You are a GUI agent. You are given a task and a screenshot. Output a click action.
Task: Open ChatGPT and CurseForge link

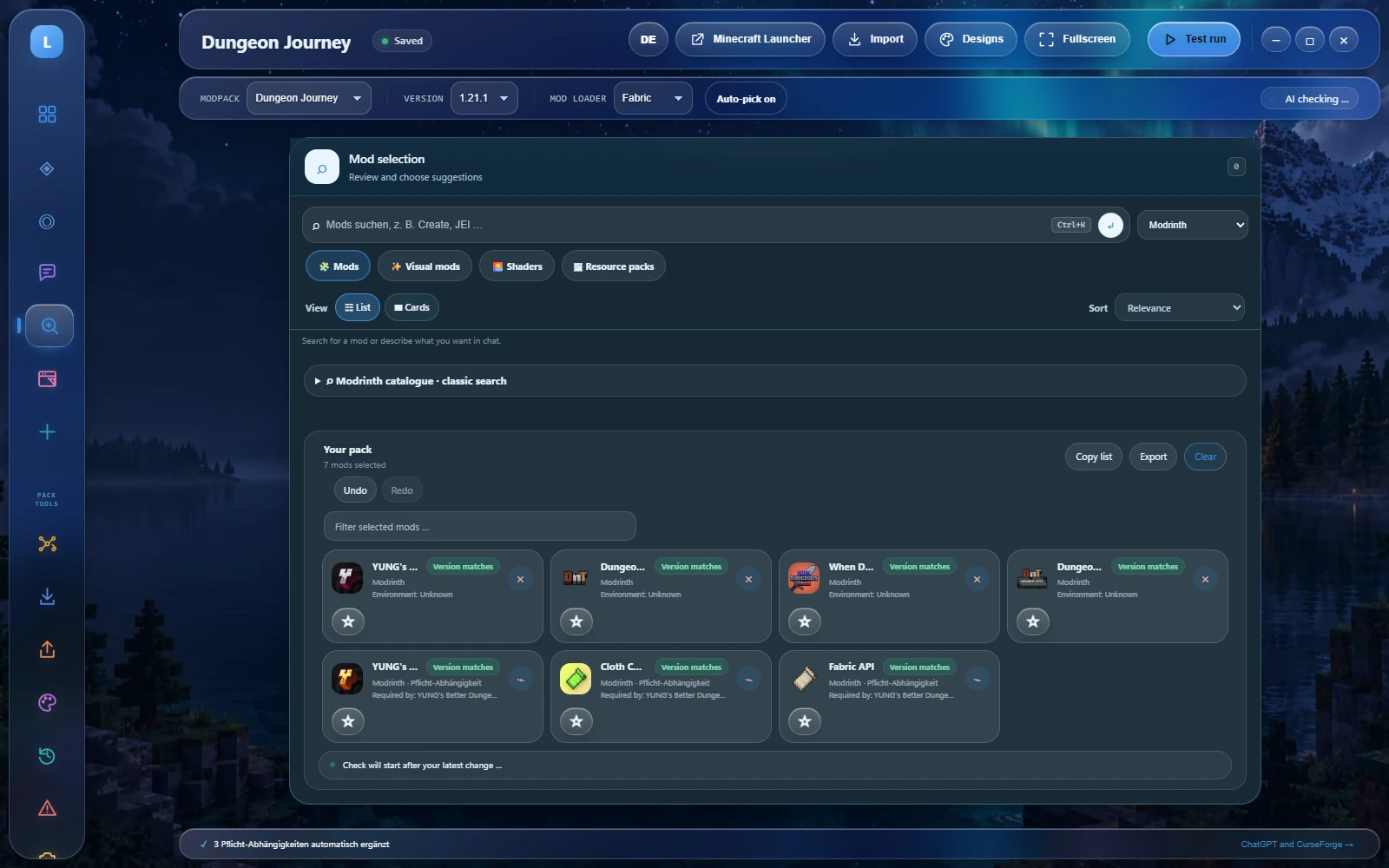1297,845
